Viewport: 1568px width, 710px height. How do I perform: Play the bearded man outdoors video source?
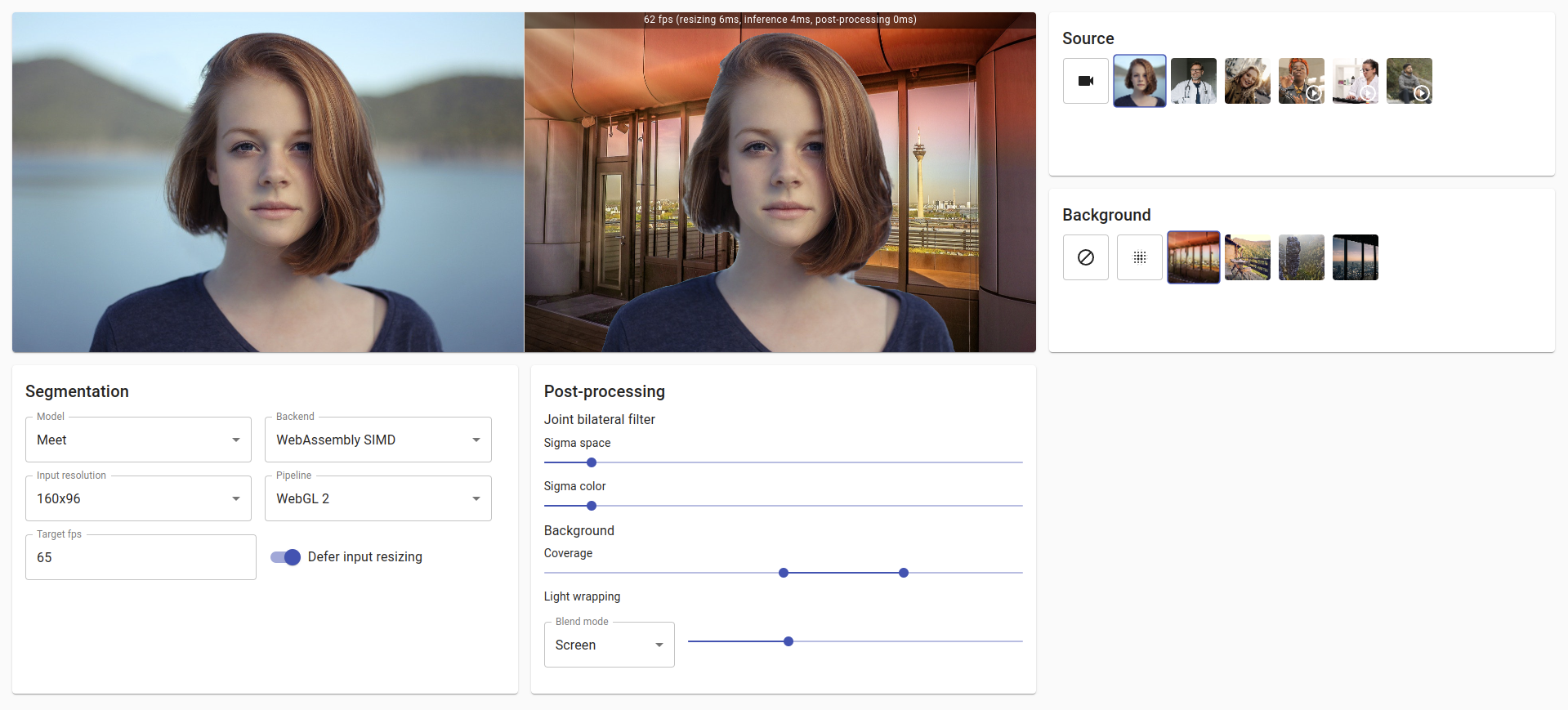coord(1409,81)
